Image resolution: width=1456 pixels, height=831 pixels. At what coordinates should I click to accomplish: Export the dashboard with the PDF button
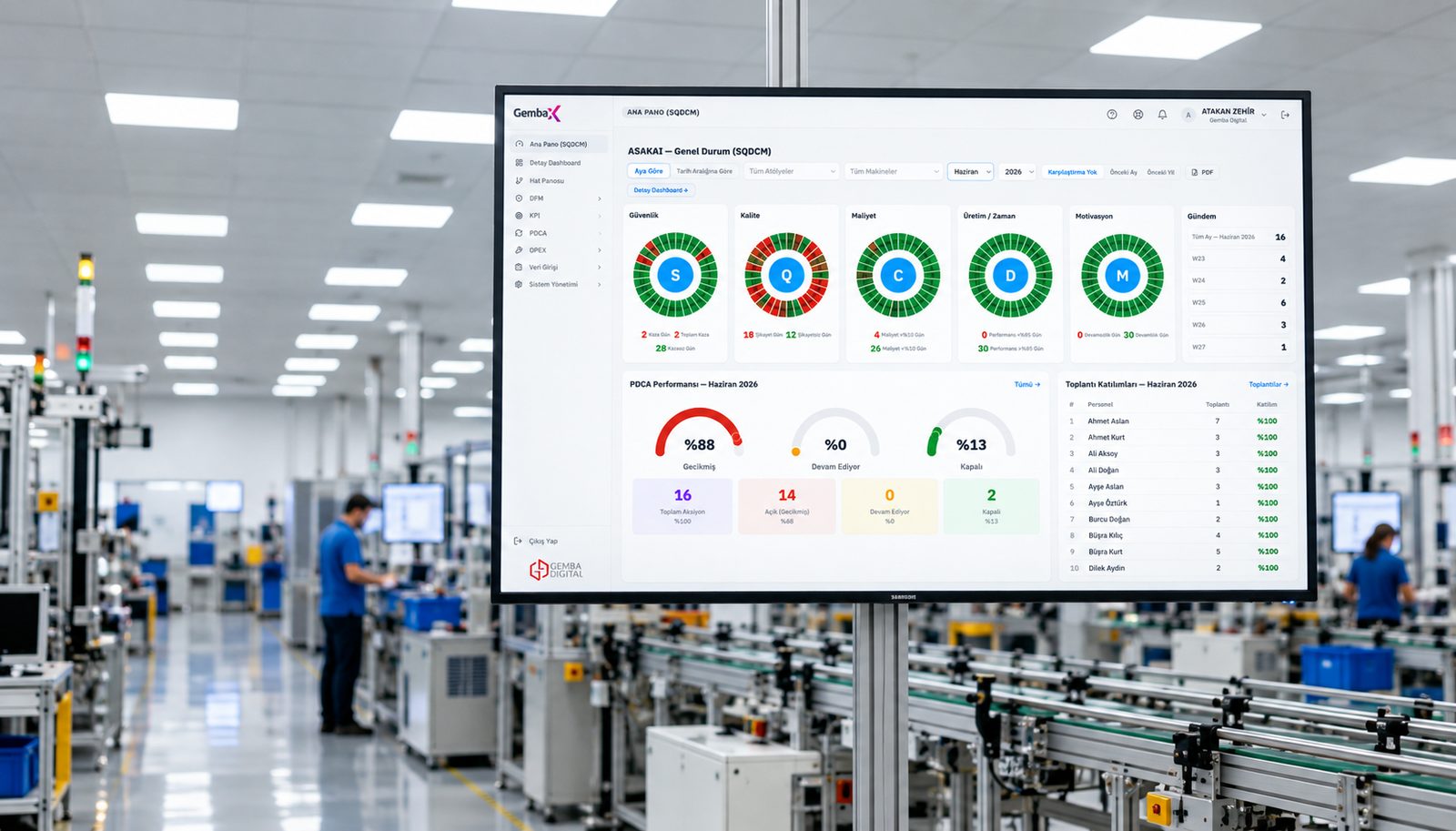pyautogui.click(x=1202, y=172)
